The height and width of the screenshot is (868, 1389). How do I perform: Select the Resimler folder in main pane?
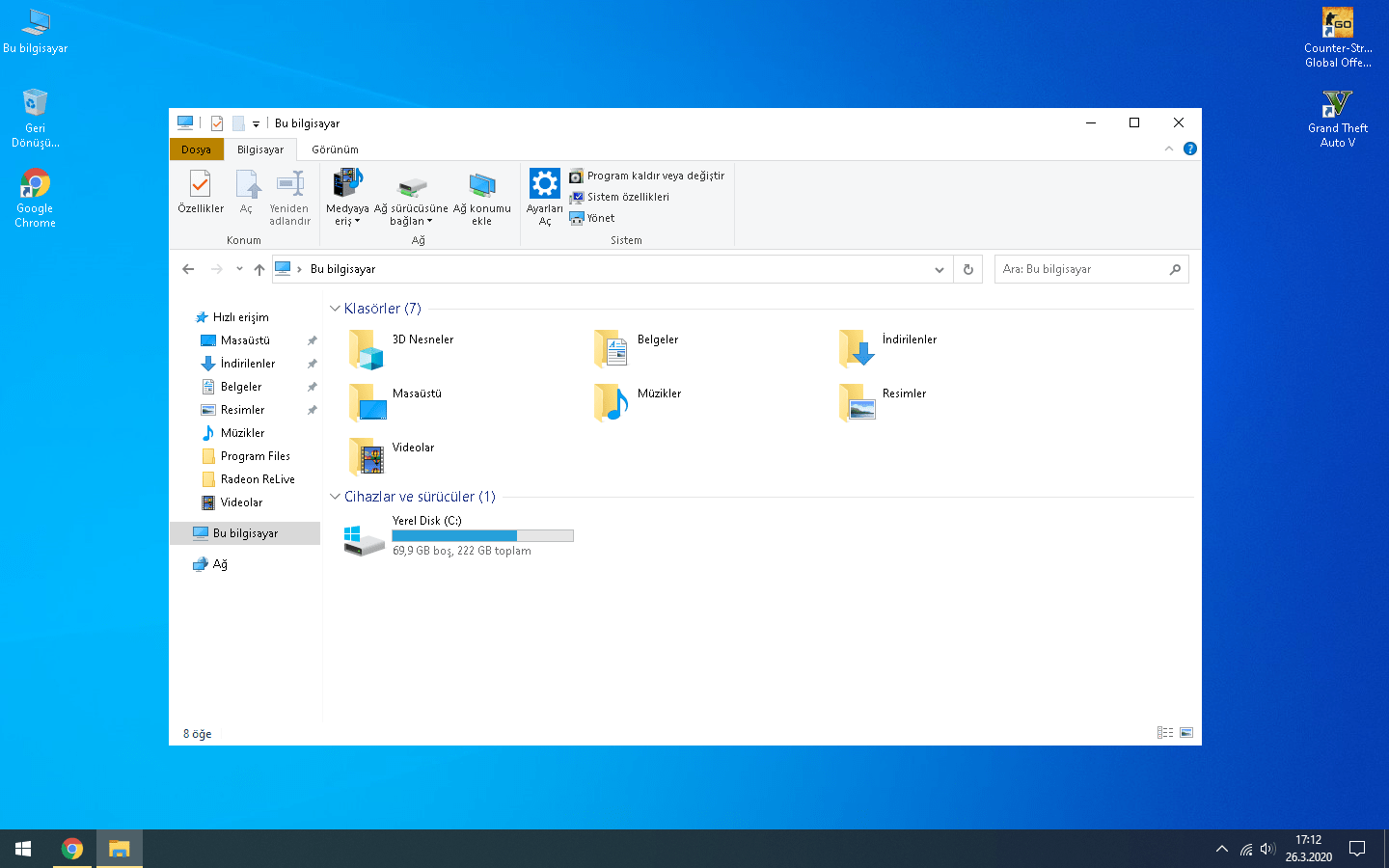pos(884,402)
